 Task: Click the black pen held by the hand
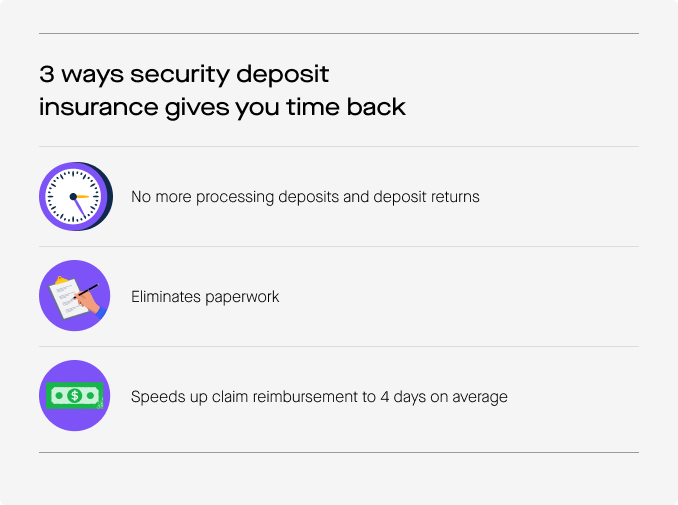pos(86,291)
